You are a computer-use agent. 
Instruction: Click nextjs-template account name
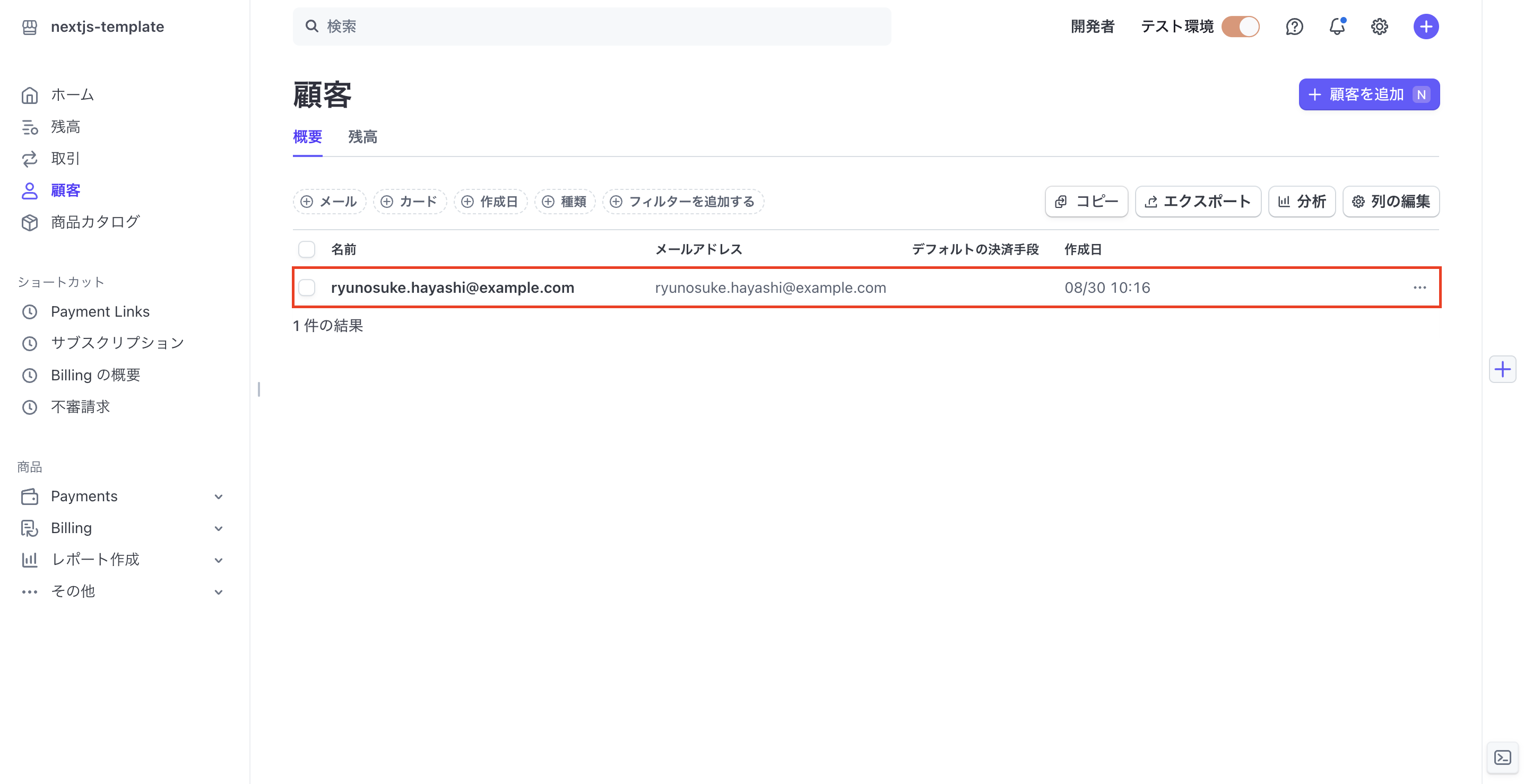tap(107, 27)
